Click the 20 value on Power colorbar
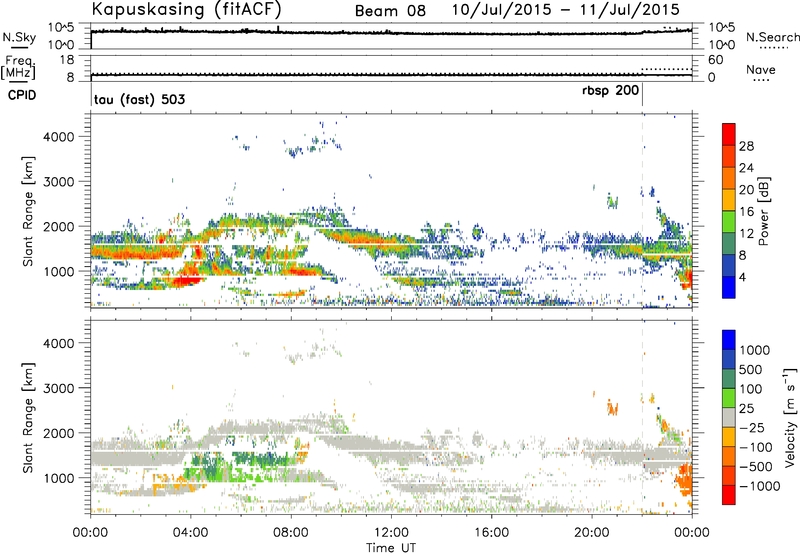Viewport: 800px width, 554px height. point(746,190)
